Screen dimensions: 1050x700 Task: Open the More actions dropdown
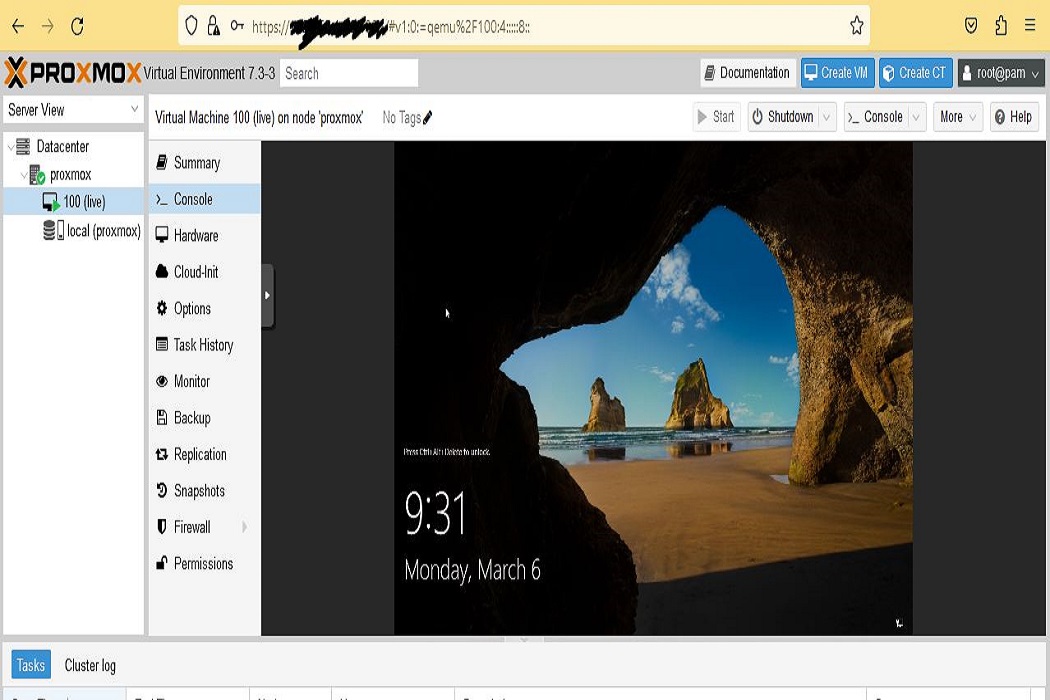click(x=959, y=117)
